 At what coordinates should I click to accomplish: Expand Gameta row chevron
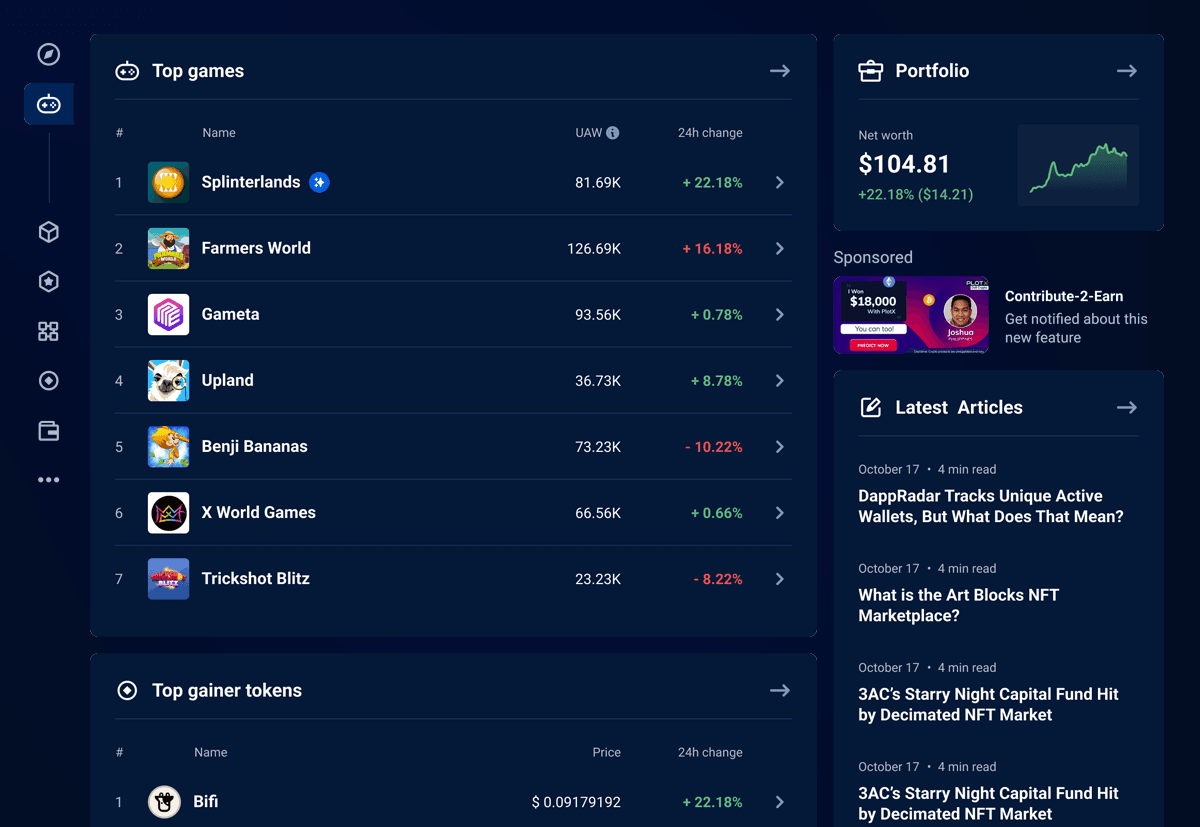pyautogui.click(x=780, y=314)
